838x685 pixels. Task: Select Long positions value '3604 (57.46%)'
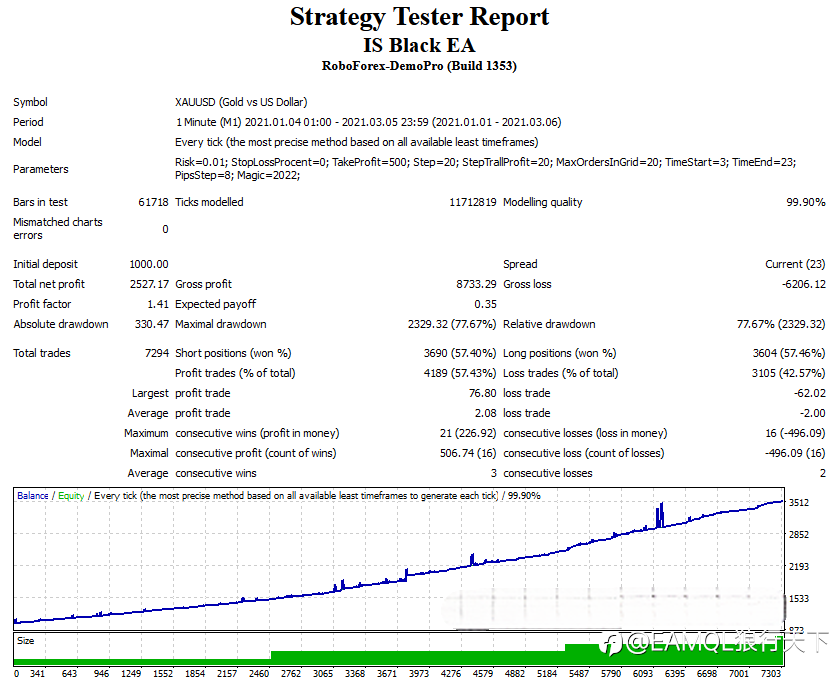(x=789, y=353)
